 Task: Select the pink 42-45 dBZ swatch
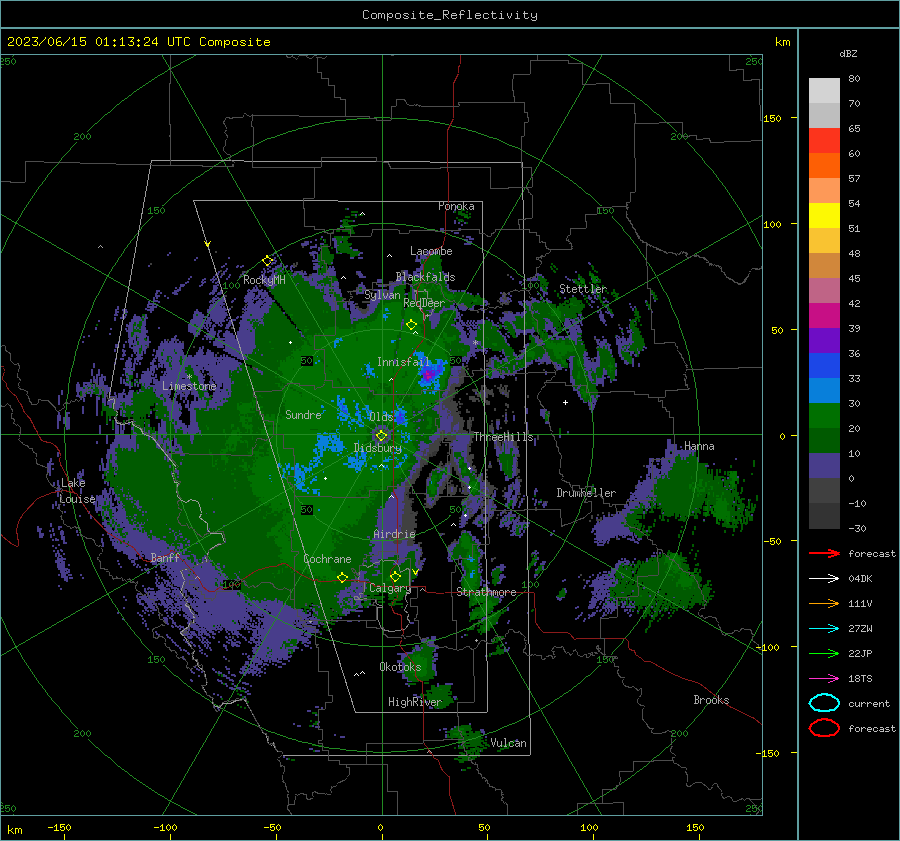click(x=824, y=290)
